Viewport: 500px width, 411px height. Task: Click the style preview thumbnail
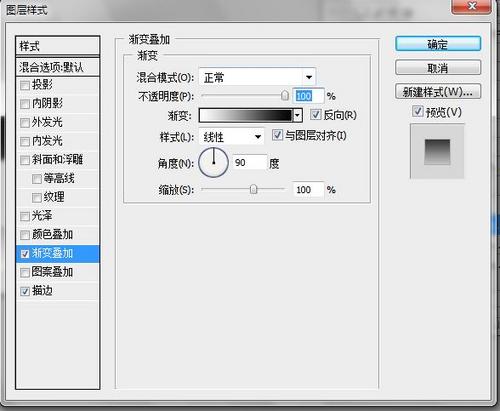pos(437,151)
